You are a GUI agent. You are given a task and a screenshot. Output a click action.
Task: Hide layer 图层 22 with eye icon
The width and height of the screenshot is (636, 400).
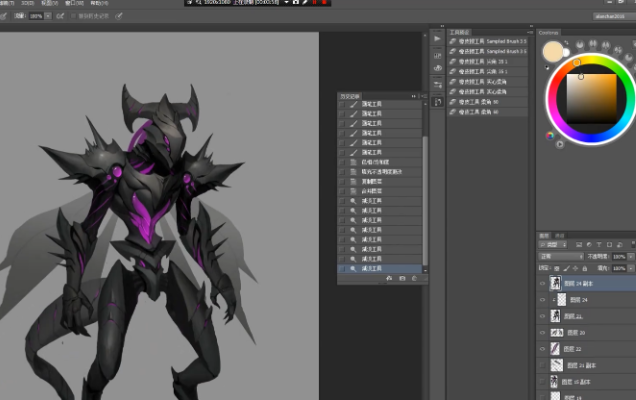544,348
